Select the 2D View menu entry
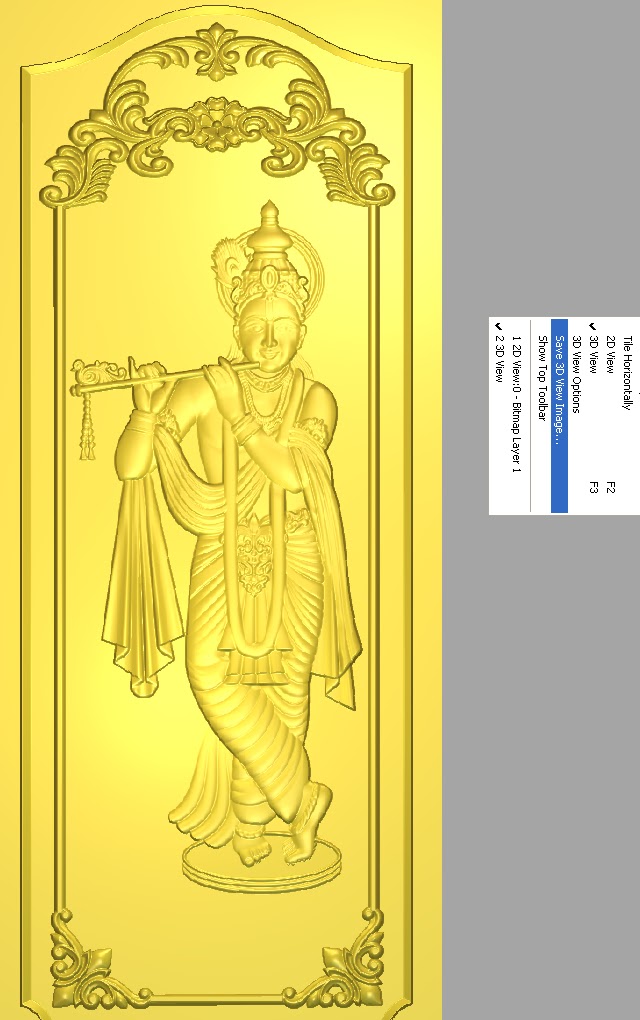The width and height of the screenshot is (640, 1020). click(x=610, y=415)
